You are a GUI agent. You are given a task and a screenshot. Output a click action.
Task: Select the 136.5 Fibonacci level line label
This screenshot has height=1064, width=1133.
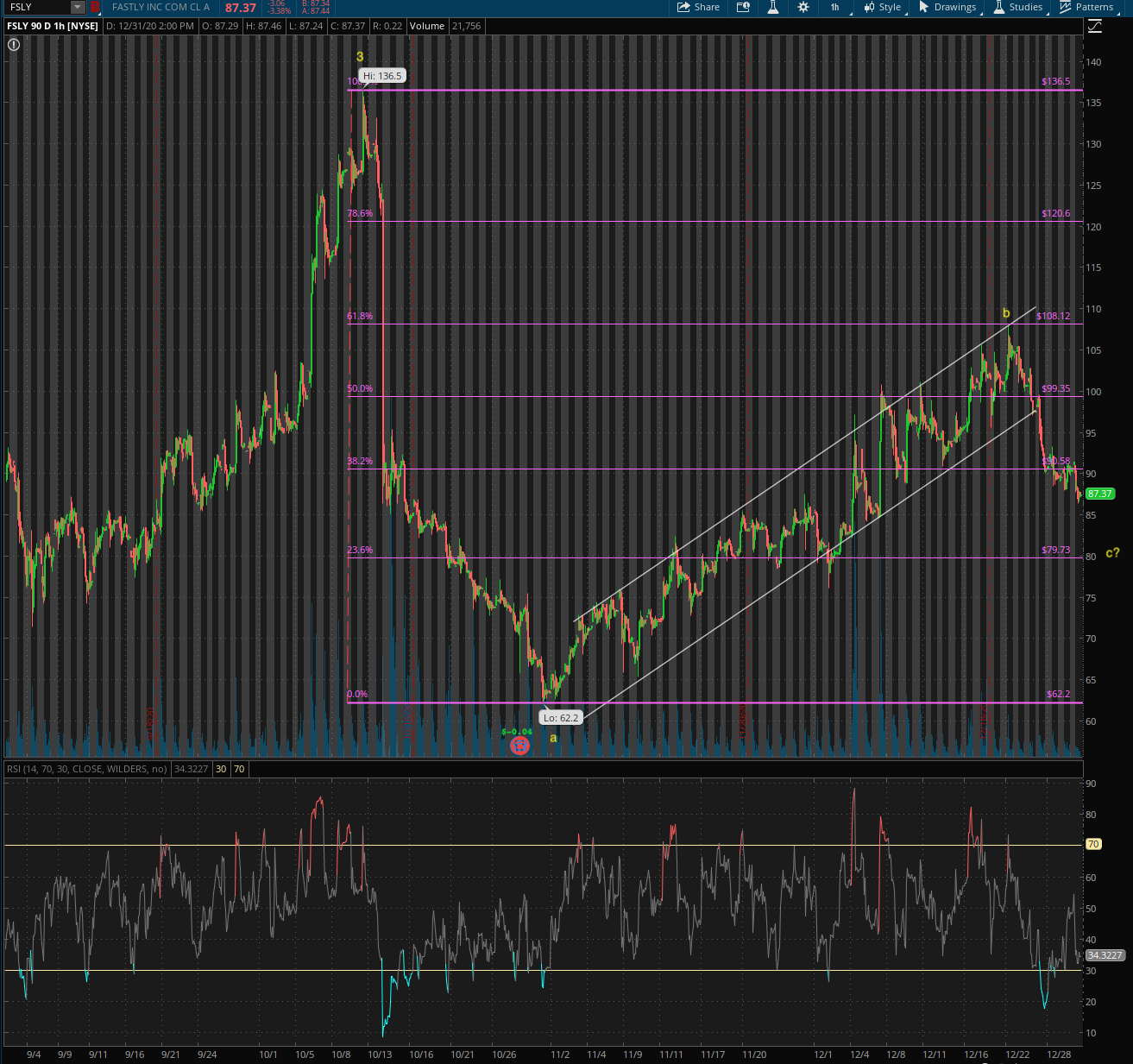1055,81
